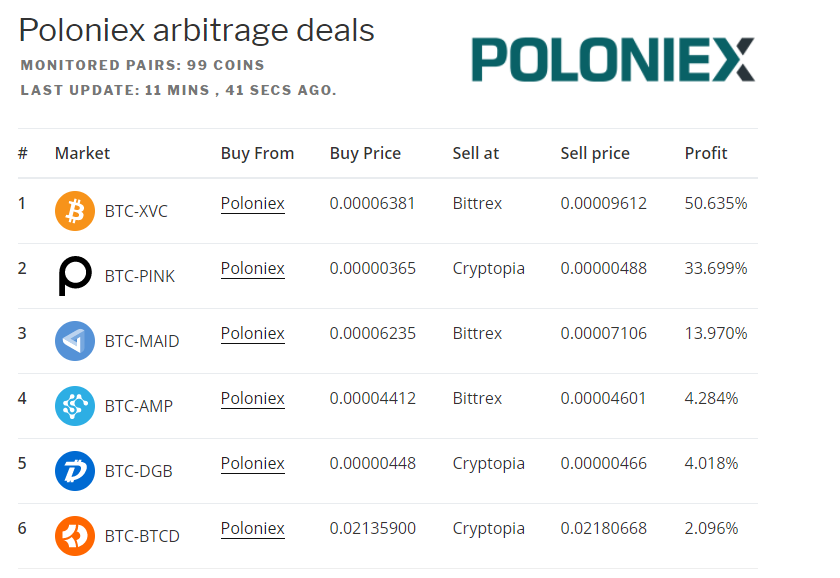Click the Profit column header
This screenshot has width=840, height=578.
pyautogui.click(x=706, y=153)
